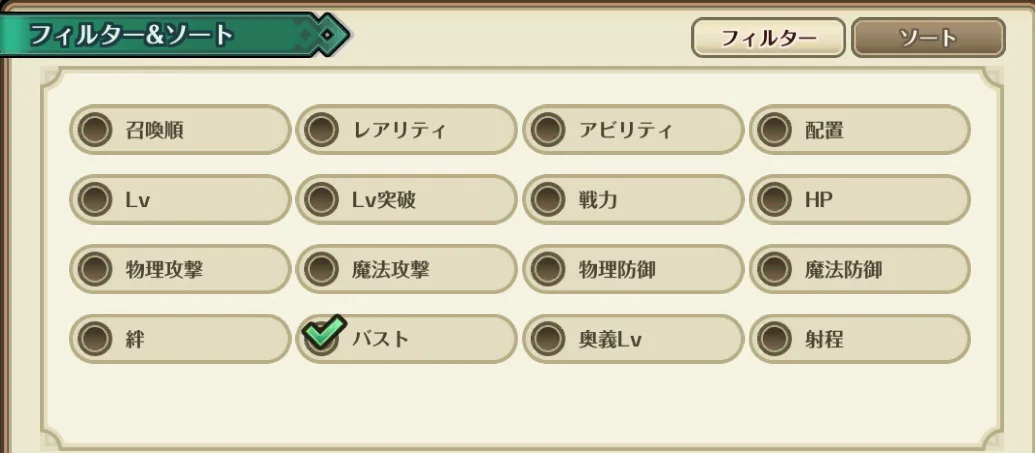Select 物理防御 sort option
This screenshot has height=453, width=1035.
[633, 269]
